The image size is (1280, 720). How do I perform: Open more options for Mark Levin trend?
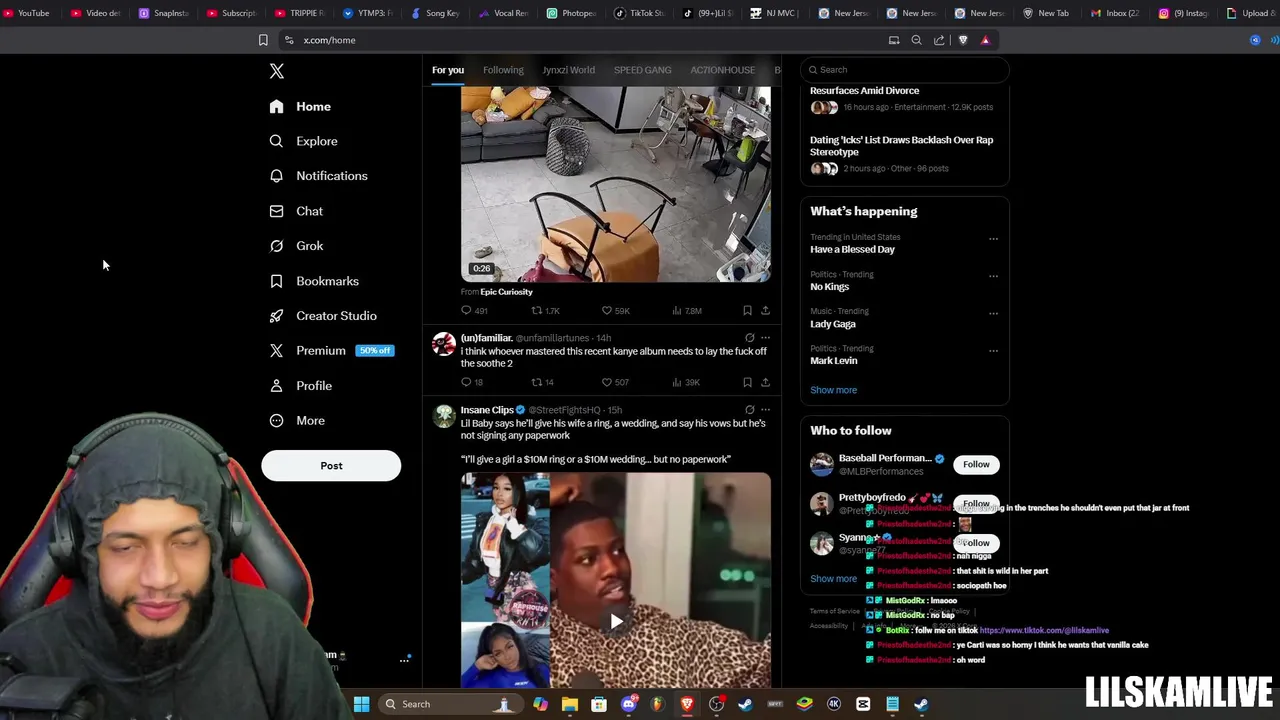tap(993, 350)
